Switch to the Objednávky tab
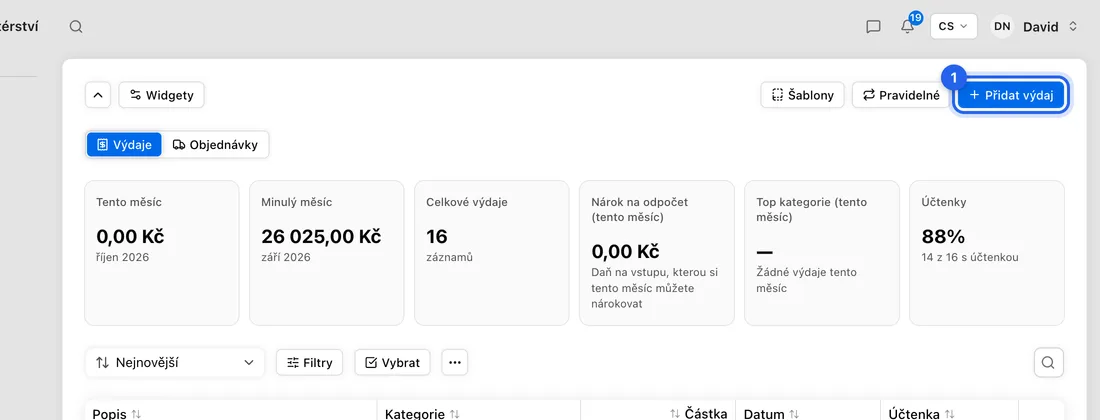Image resolution: width=1100 pixels, height=420 pixels. (215, 145)
